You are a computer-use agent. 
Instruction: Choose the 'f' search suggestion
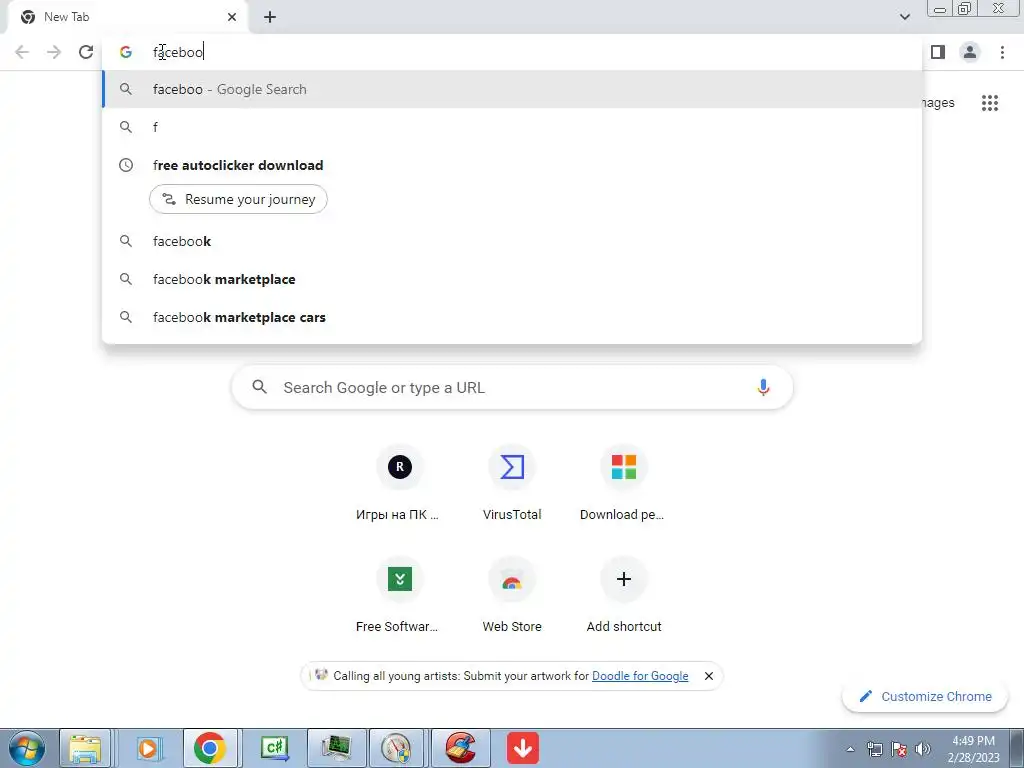pos(512,127)
